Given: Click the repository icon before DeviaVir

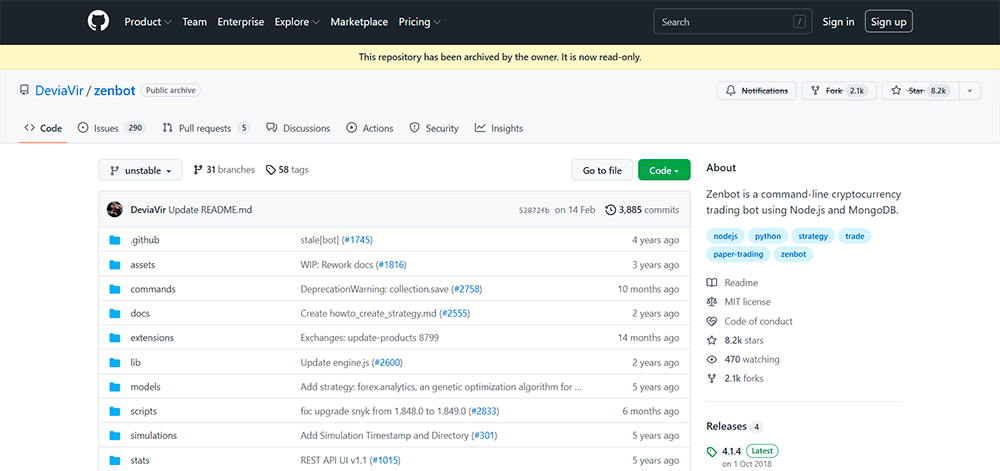Looking at the screenshot, I should coord(24,91).
